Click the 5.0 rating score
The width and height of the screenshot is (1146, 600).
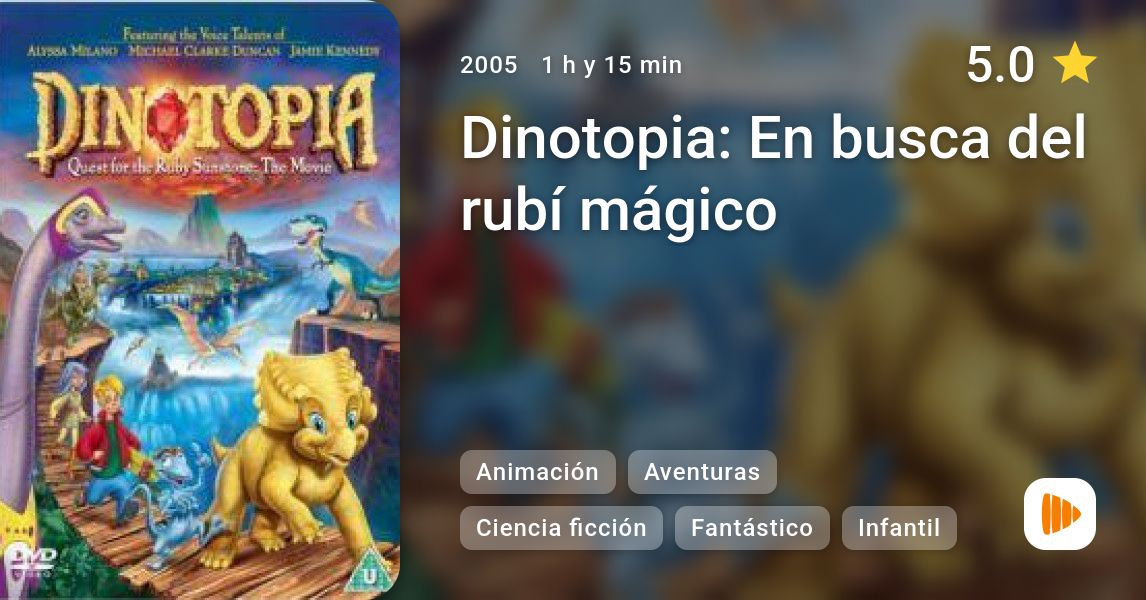click(1000, 64)
